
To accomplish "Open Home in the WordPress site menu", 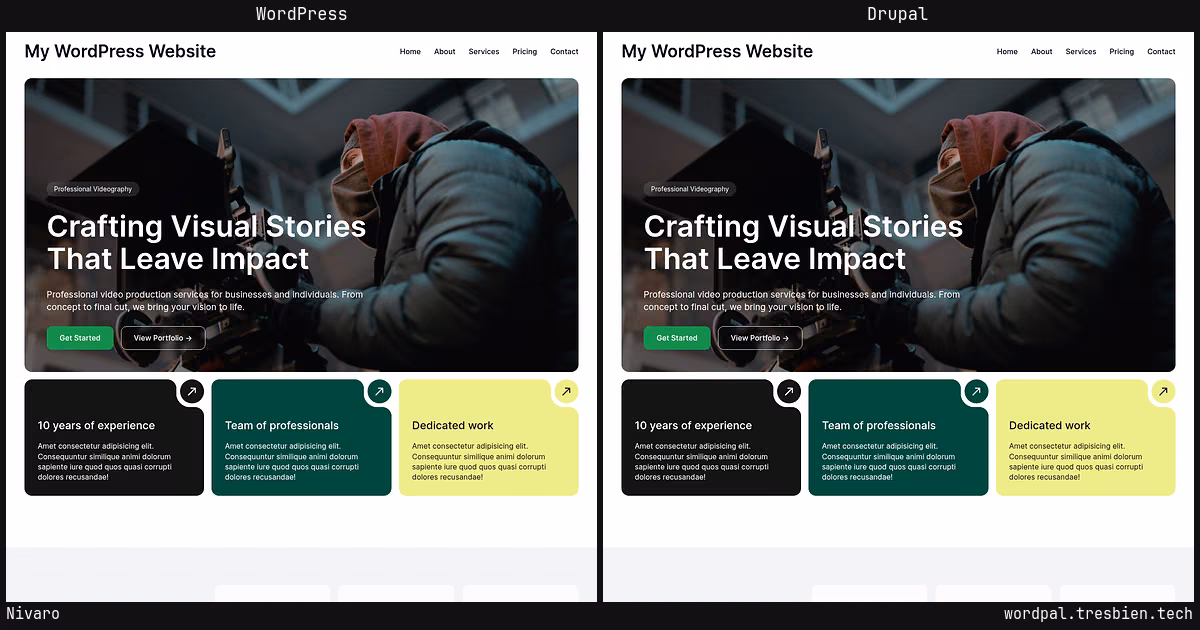I will pyautogui.click(x=410, y=52).
